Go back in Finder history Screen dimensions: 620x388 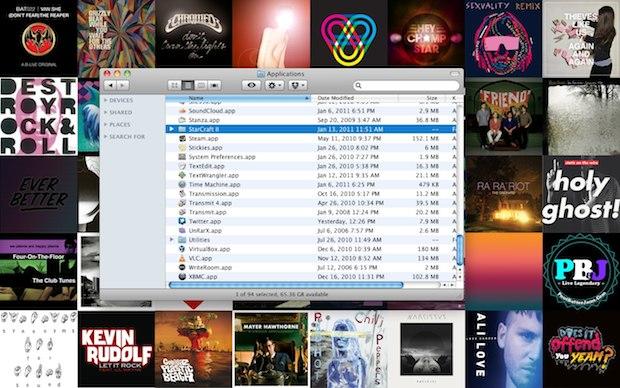(x=111, y=85)
